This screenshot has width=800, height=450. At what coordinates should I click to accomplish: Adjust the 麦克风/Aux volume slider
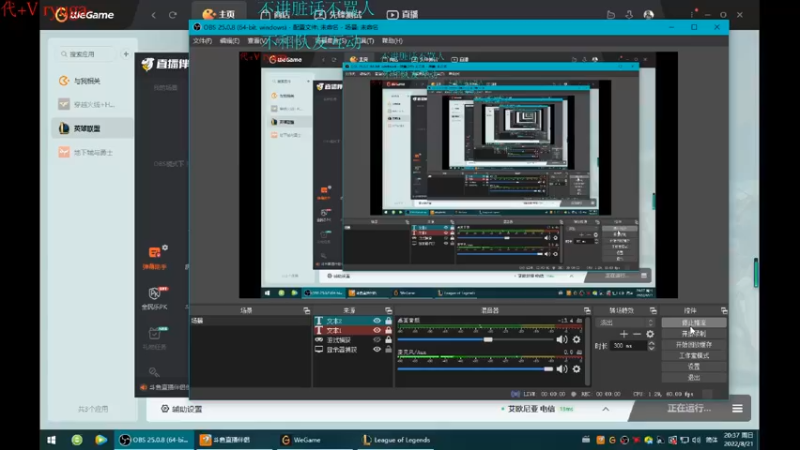click(475, 369)
